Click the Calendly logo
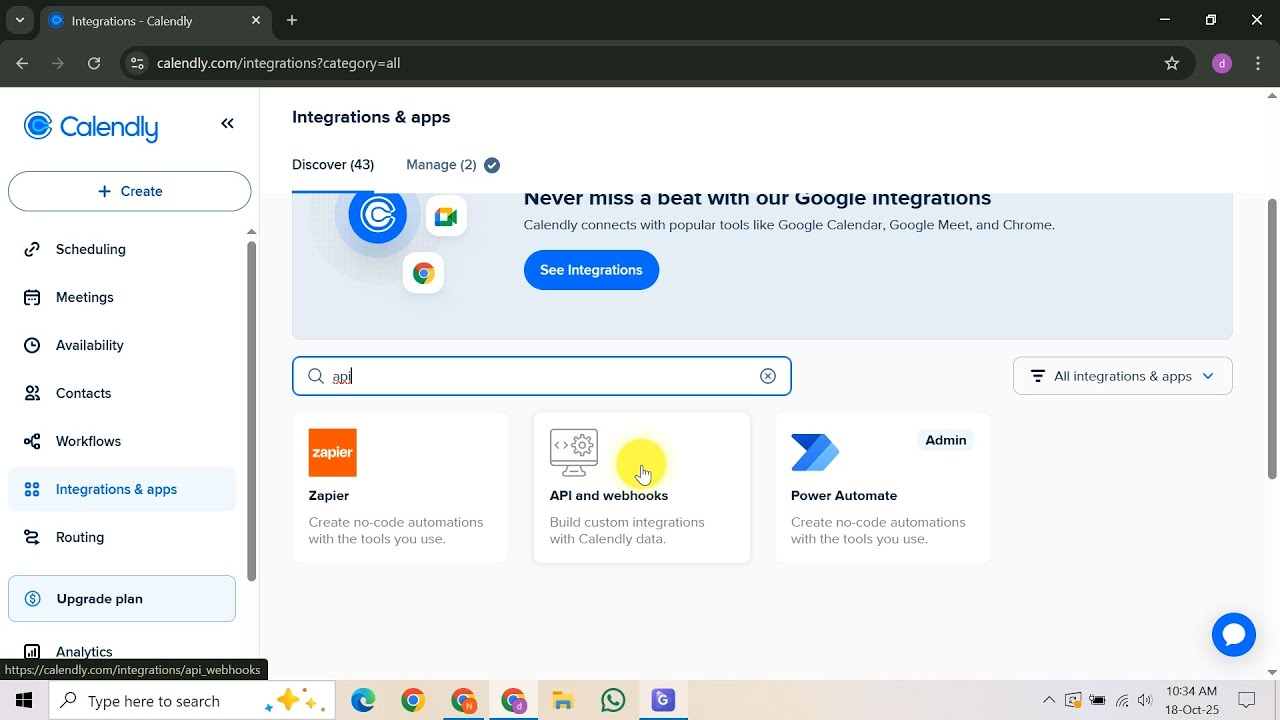 point(91,127)
